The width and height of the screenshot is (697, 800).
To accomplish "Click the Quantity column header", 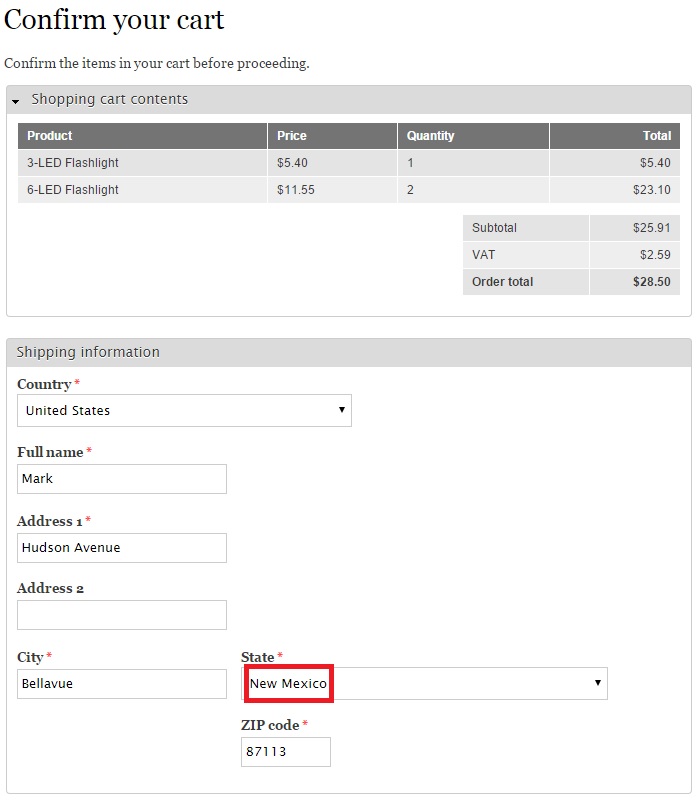I will pos(428,135).
